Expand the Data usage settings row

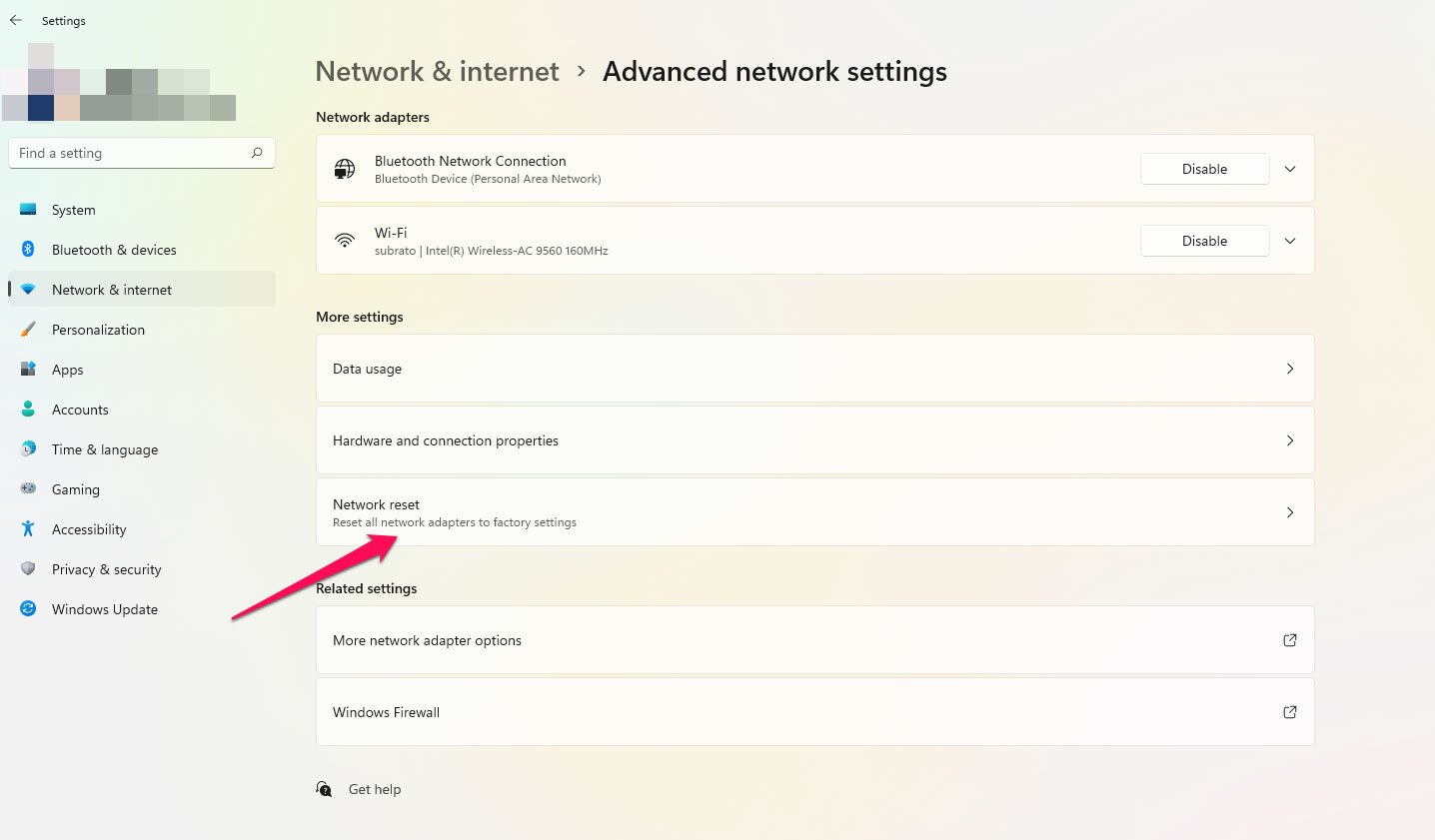[x=1289, y=368]
